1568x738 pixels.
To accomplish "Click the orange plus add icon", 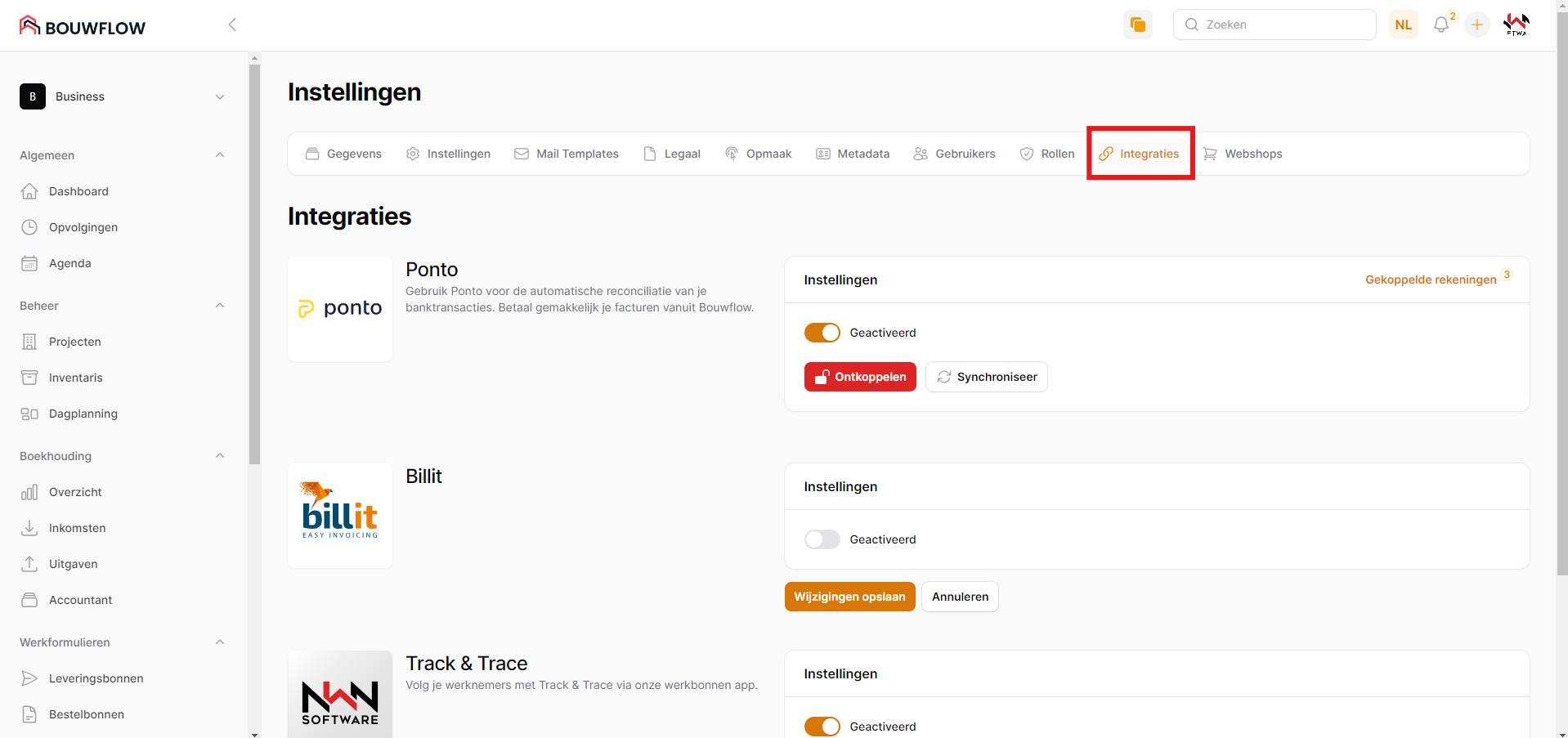I will [1476, 25].
